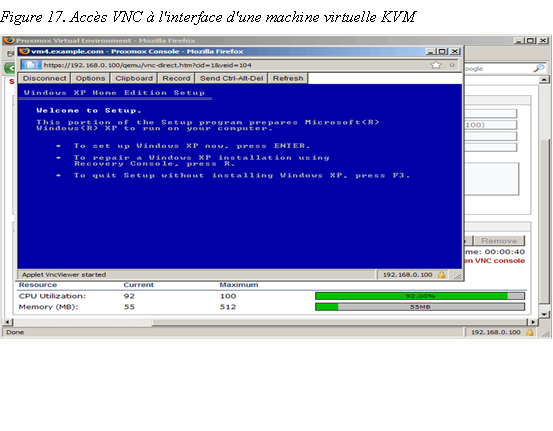Image resolution: width=553 pixels, height=431 pixels.
Task: Click the Disconnect button in VNC console
Action: [44, 78]
